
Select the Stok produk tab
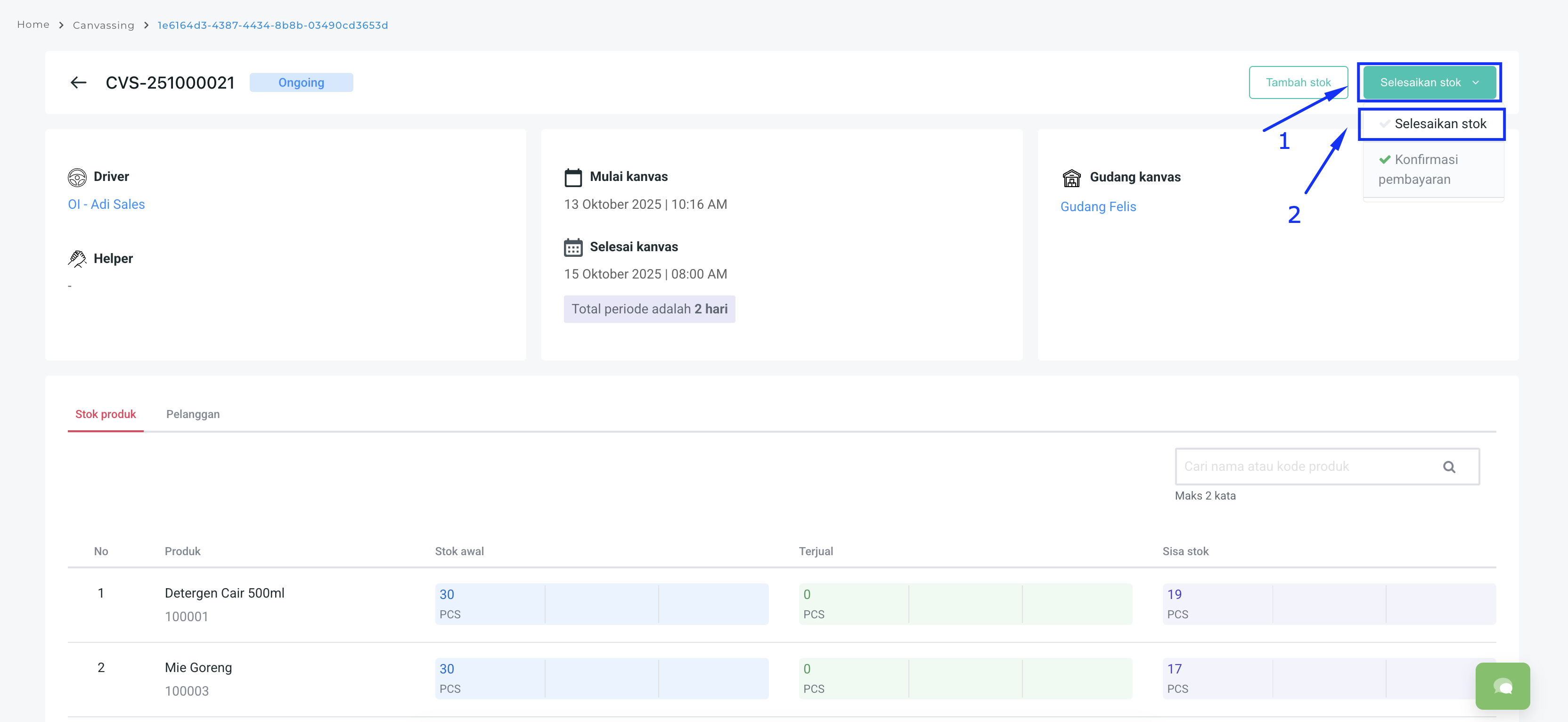(x=106, y=414)
